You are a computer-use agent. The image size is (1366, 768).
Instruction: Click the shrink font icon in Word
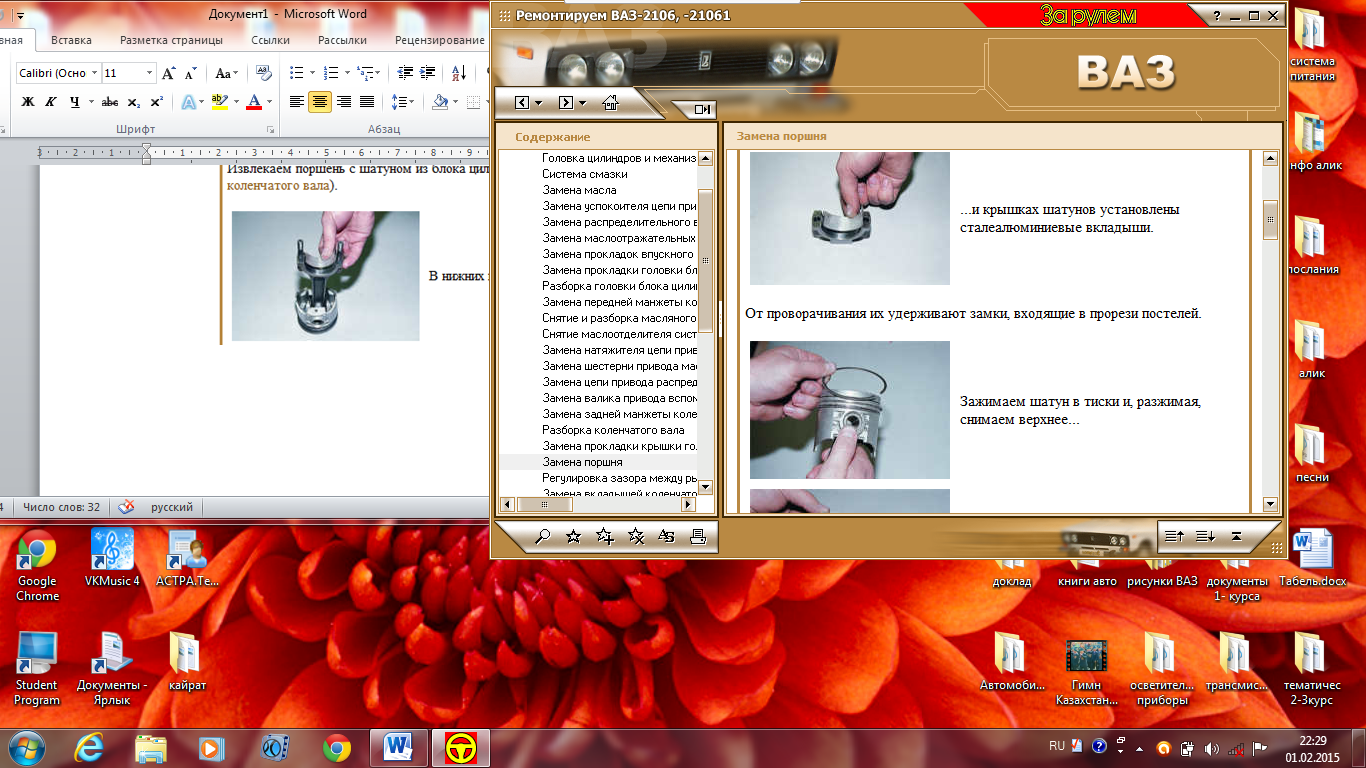[191, 73]
